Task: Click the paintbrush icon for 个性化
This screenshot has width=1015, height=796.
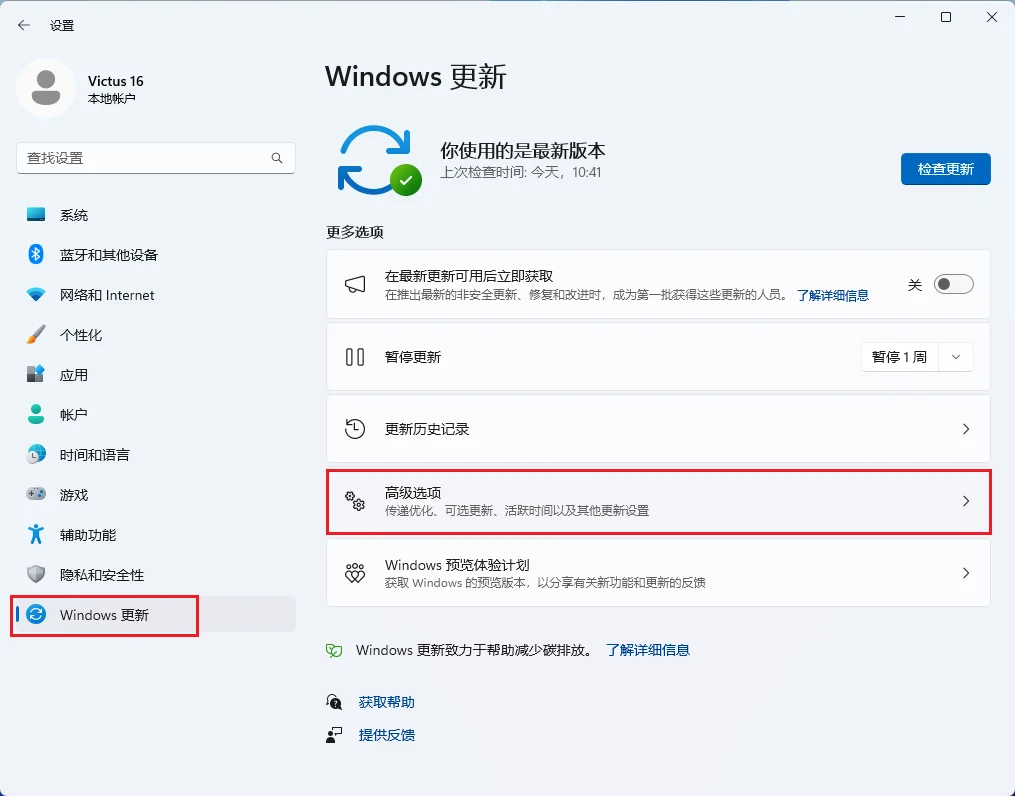Action: point(36,335)
